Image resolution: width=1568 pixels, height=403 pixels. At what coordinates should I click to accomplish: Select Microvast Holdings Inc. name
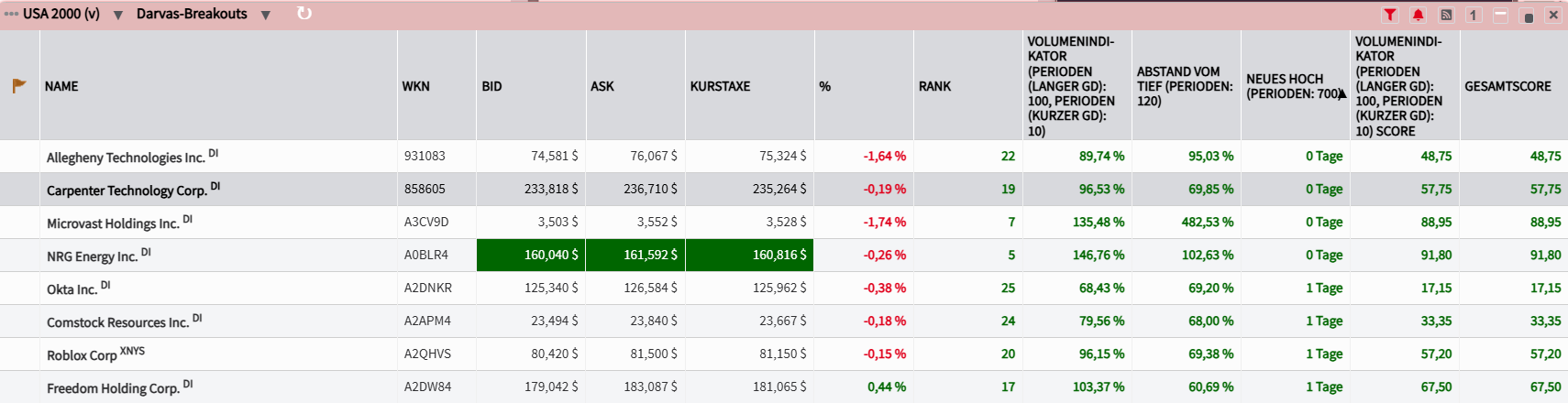tap(113, 223)
